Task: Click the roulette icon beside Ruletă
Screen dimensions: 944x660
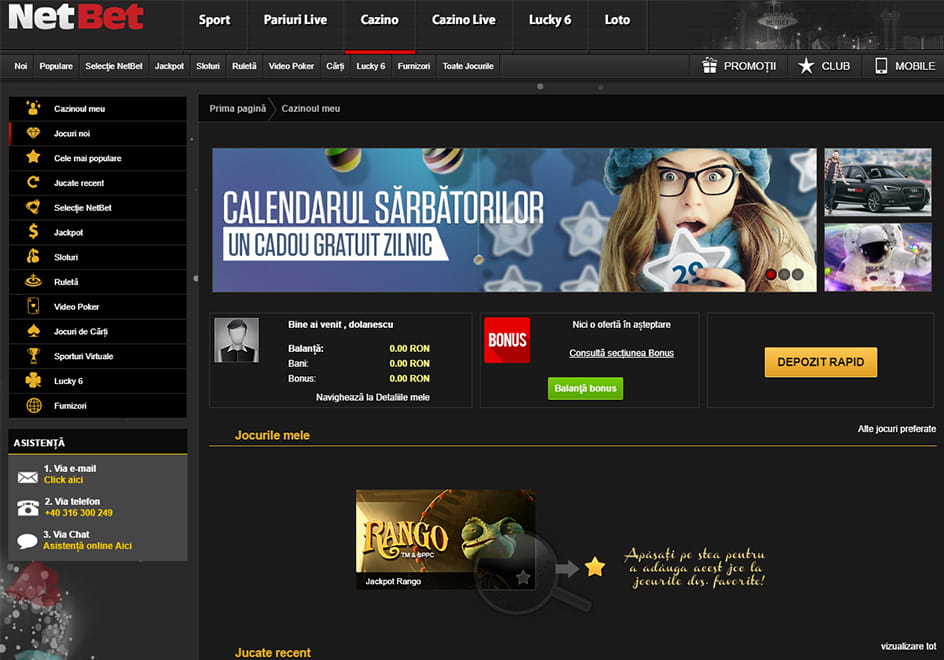Action: [33, 281]
